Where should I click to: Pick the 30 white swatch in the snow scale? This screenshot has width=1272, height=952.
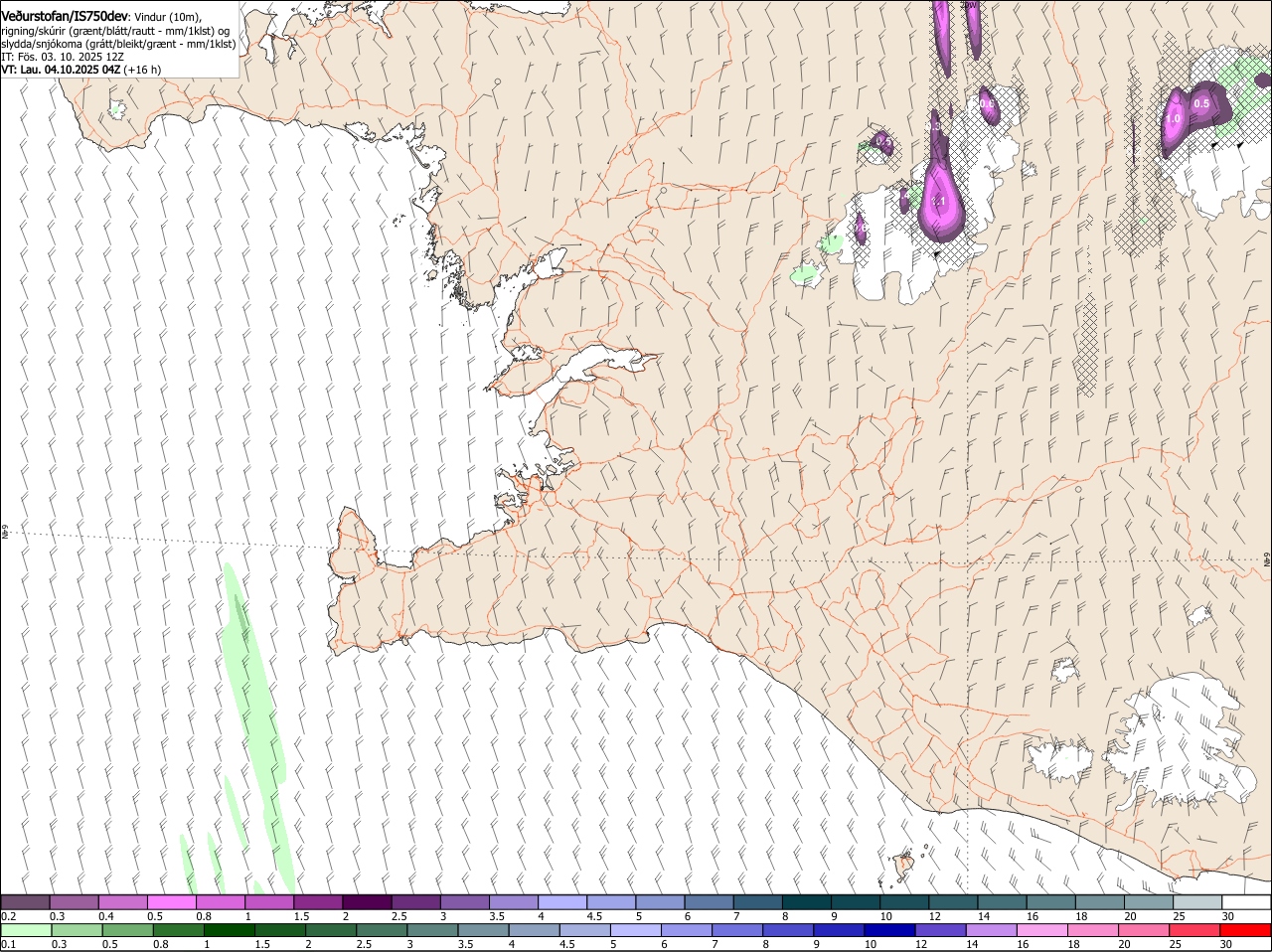1246,902
